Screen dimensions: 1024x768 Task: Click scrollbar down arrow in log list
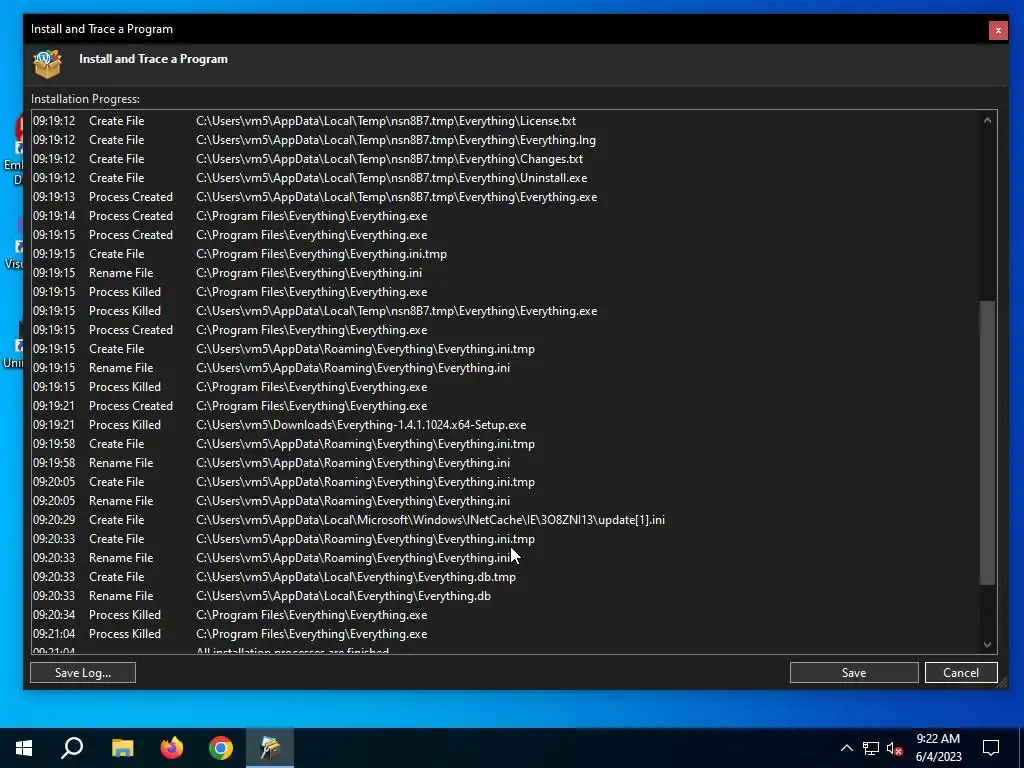click(987, 645)
